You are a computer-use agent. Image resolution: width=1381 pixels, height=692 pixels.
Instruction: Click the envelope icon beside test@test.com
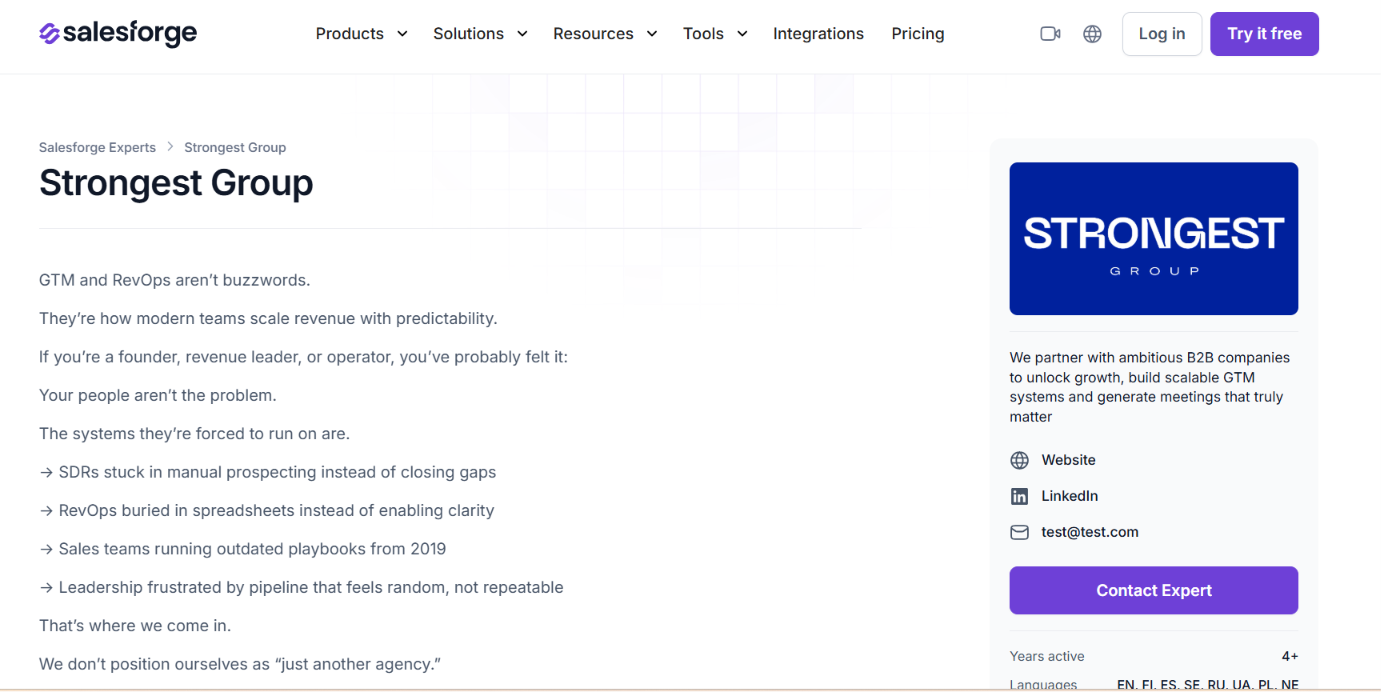[x=1019, y=532]
